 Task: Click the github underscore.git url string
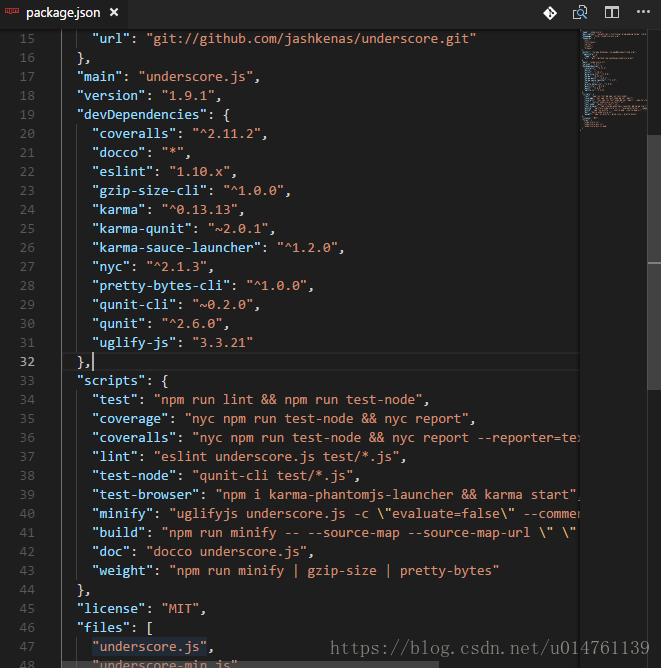311,39
